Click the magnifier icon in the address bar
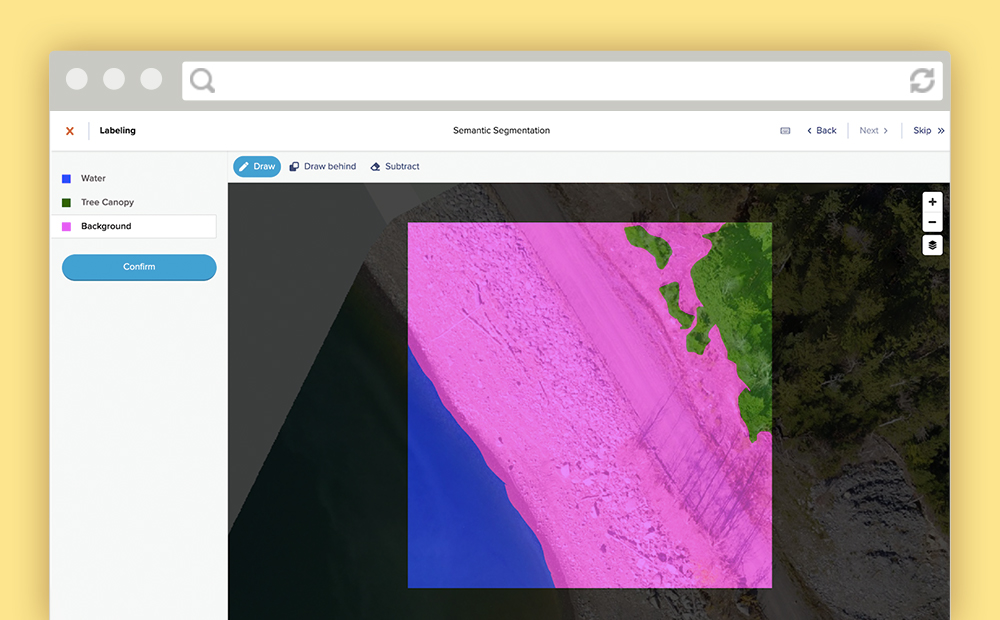The height and width of the screenshot is (620, 1000). (x=202, y=81)
